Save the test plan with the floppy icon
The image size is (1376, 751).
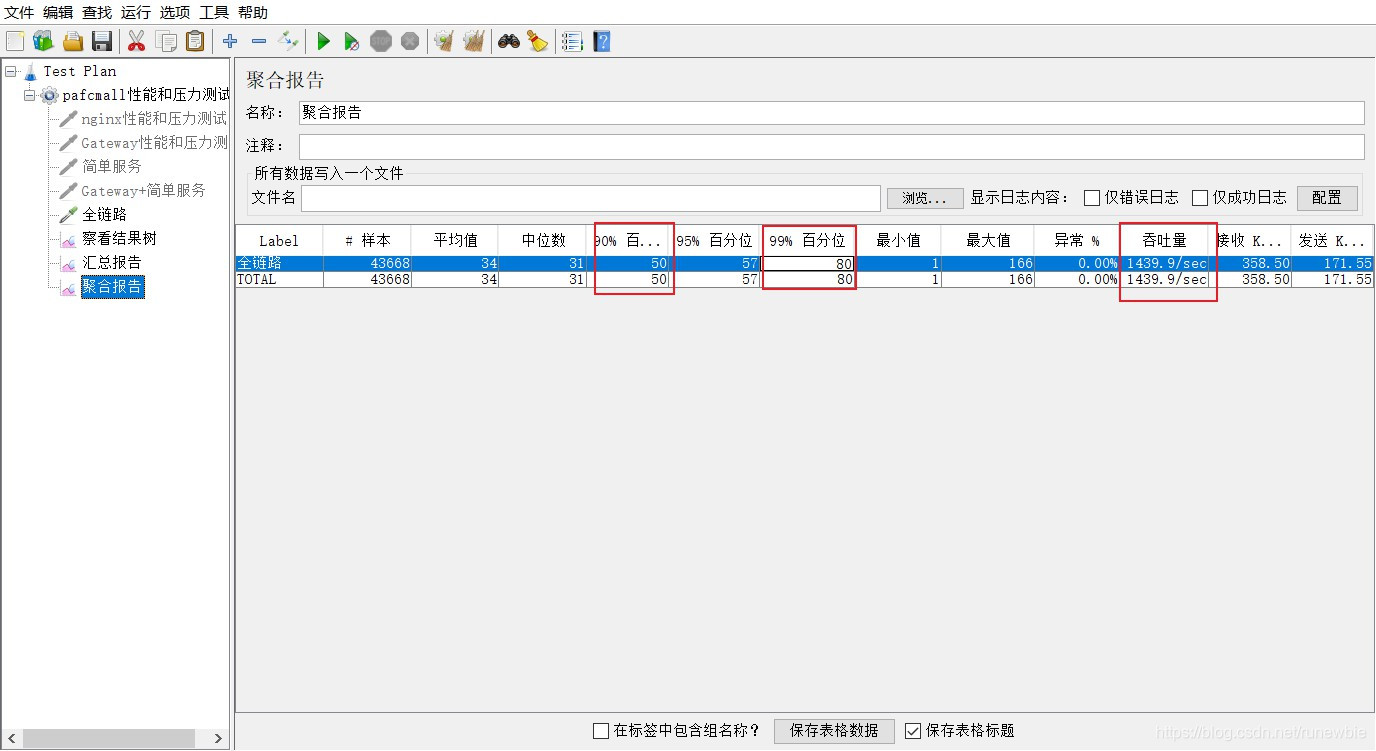click(x=101, y=41)
